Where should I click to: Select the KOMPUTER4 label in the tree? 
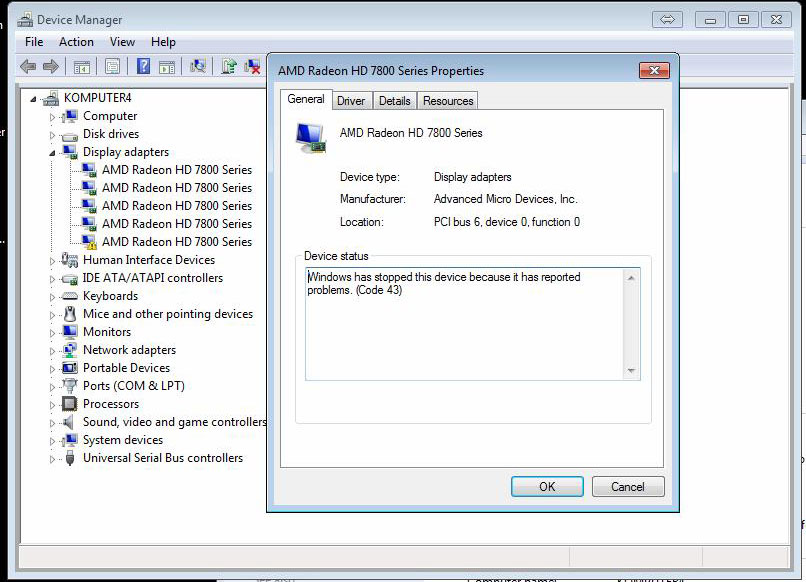98,98
